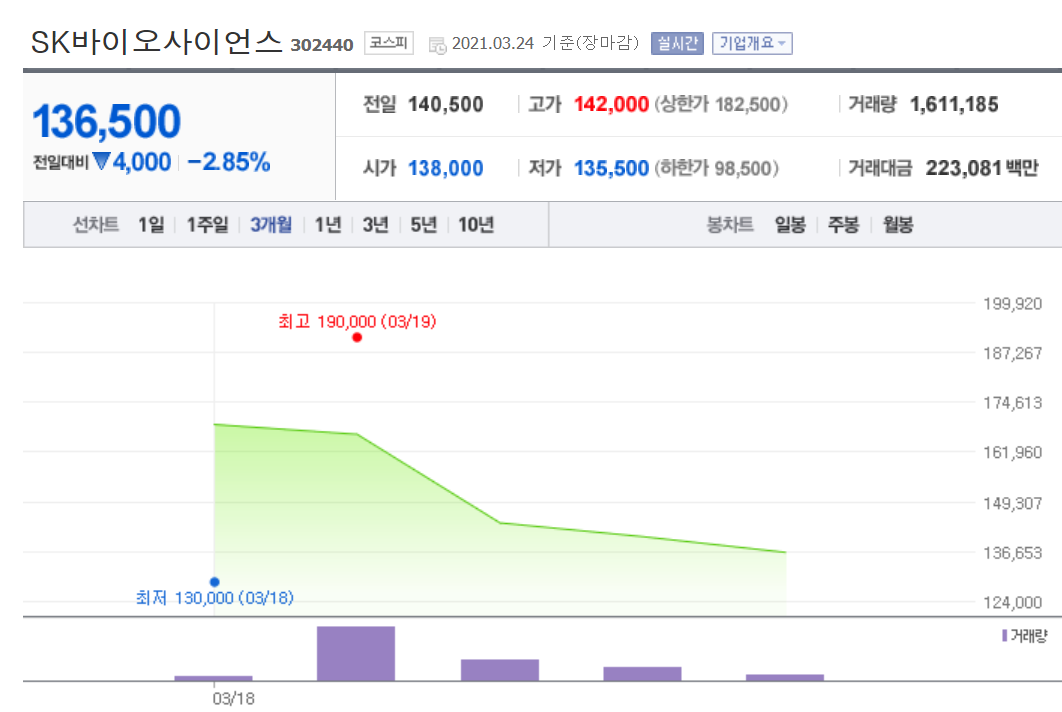Click the stock code 302440
The width and height of the screenshot is (1062, 712).
click(x=322, y=45)
